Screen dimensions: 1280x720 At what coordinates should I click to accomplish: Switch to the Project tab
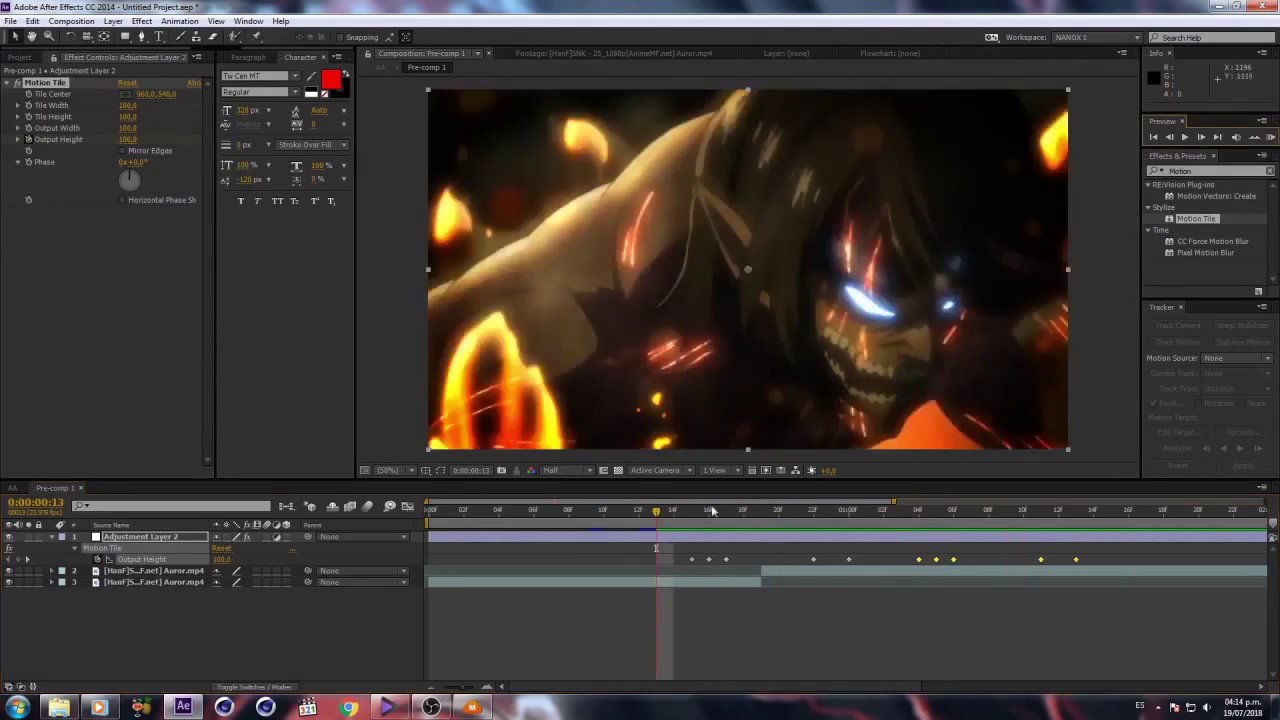(x=19, y=57)
